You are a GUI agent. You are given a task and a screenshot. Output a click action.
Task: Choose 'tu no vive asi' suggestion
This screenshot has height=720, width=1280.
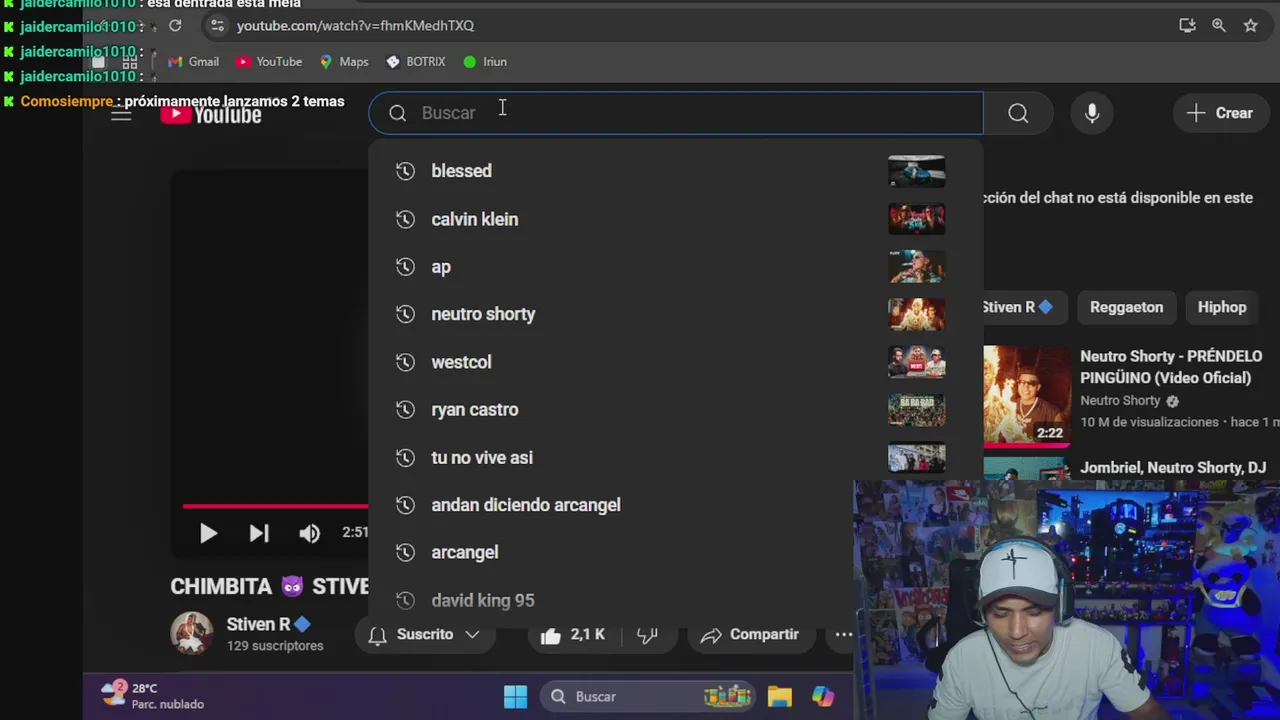click(676, 458)
